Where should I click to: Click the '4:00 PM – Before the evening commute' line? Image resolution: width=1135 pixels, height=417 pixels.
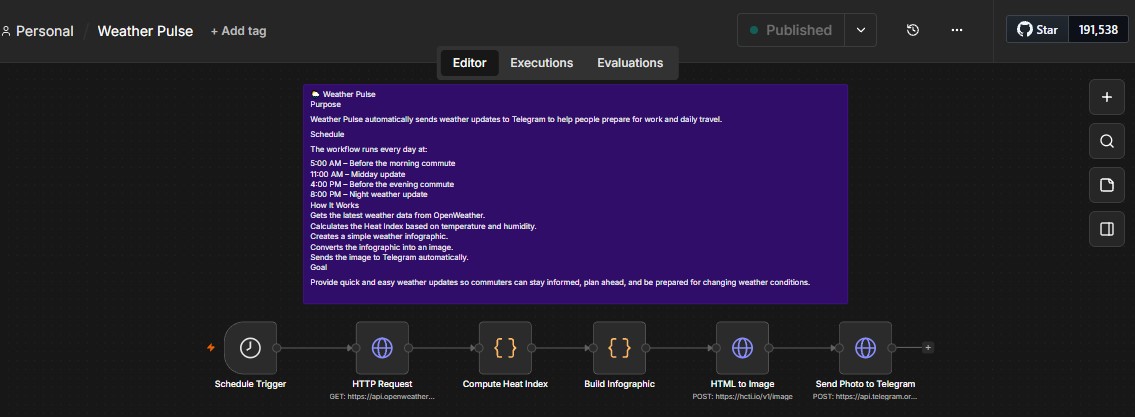click(382, 184)
